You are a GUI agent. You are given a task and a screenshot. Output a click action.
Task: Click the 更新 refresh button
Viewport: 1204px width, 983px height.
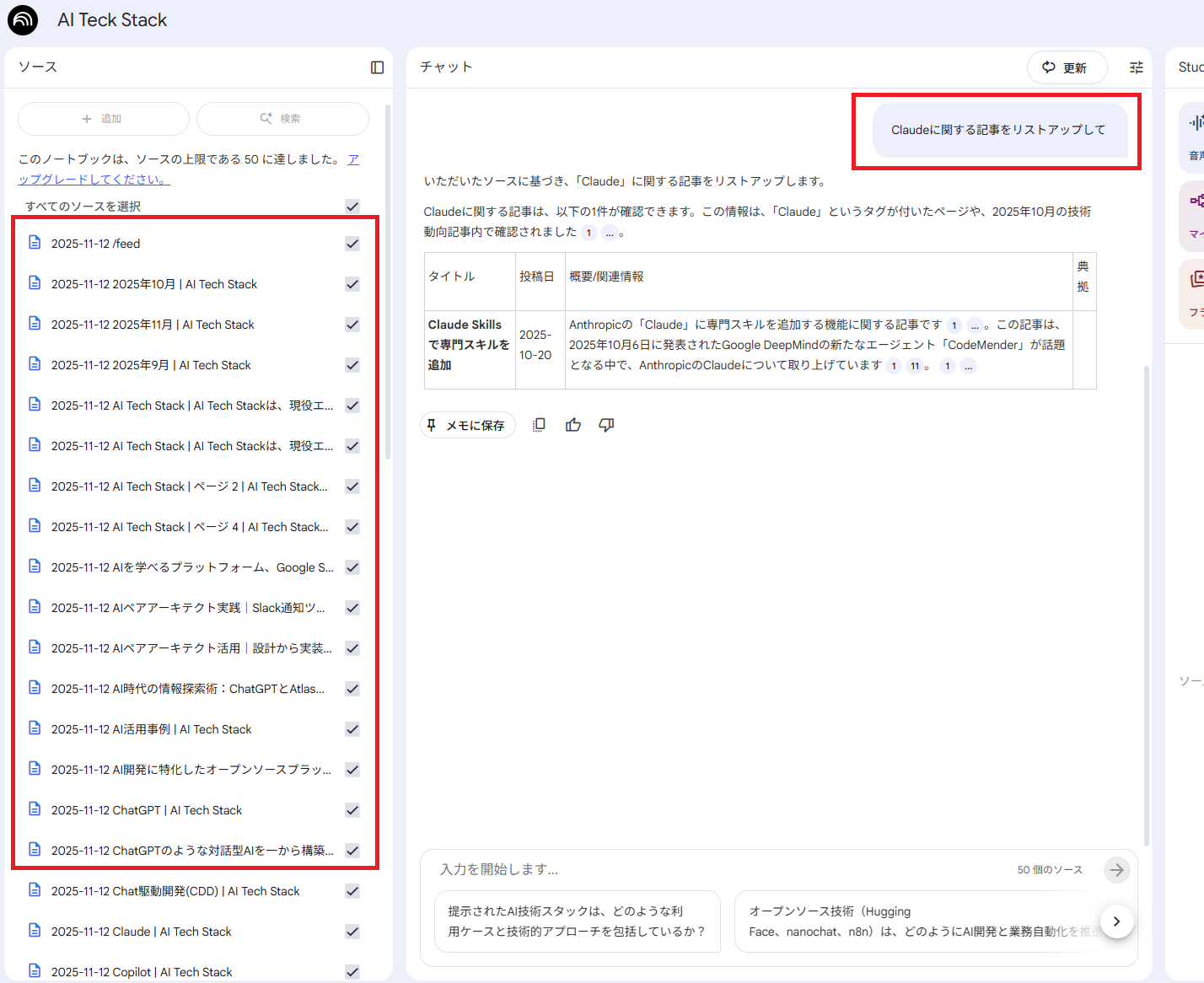click(x=1066, y=67)
